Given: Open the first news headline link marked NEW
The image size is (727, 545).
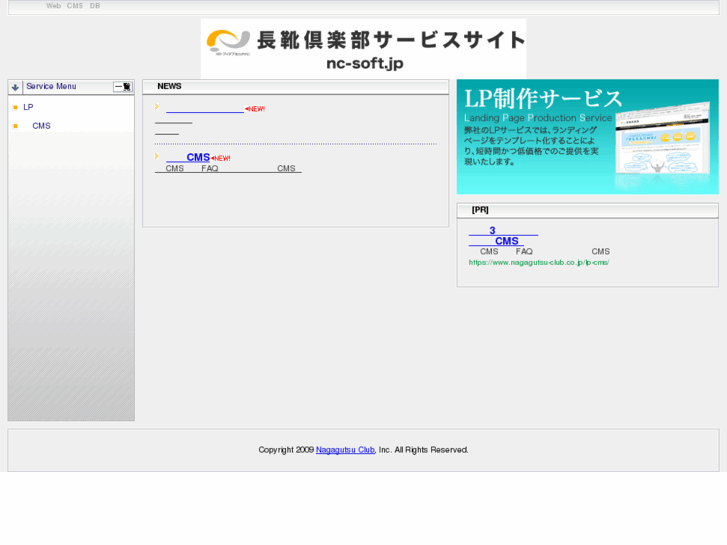Looking at the screenshot, I should click(205, 109).
